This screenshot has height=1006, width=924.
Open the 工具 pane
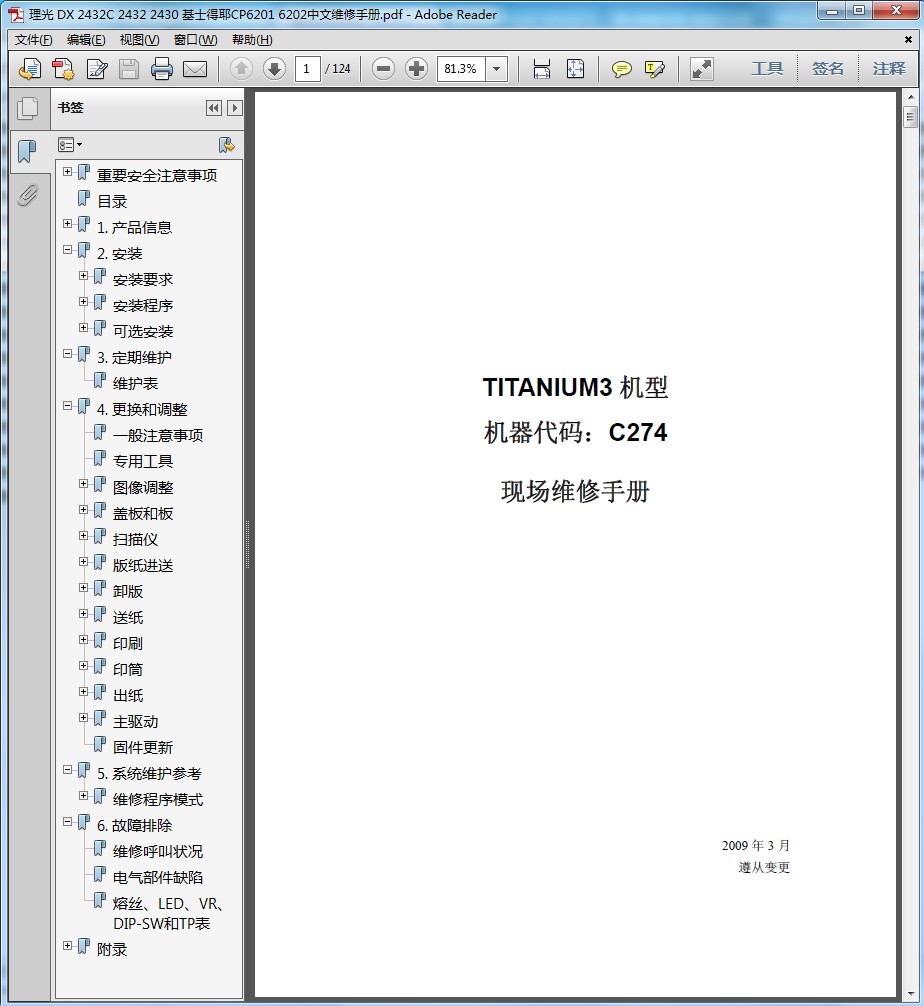767,69
